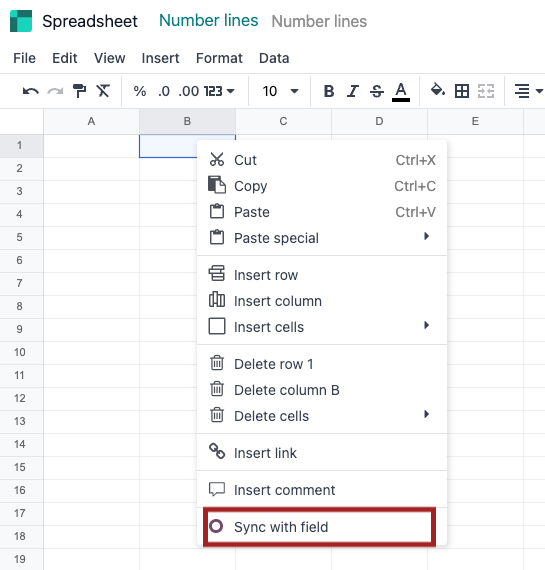Click the cell borders grid icon
Screen dimensions: 545x570
pos(462,91)
